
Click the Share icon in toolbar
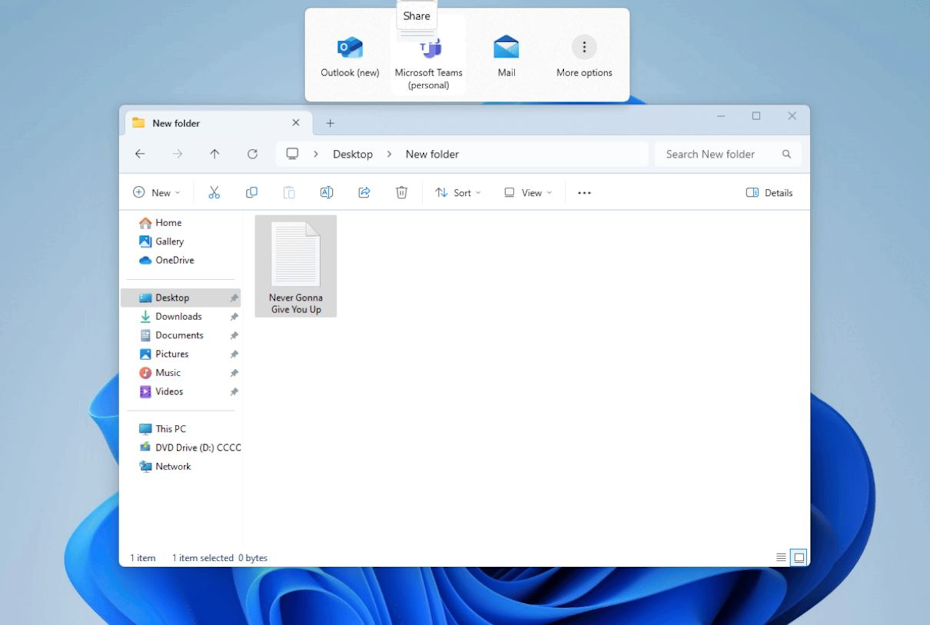(364, 193)
